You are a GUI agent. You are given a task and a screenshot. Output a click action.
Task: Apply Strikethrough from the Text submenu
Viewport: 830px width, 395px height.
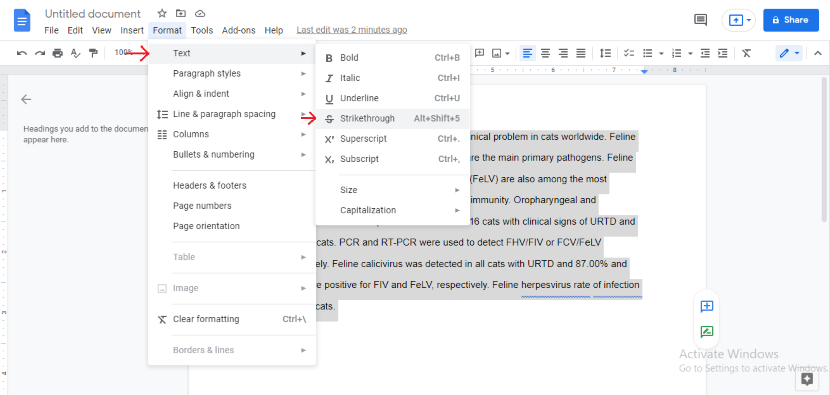click(392, 119)
